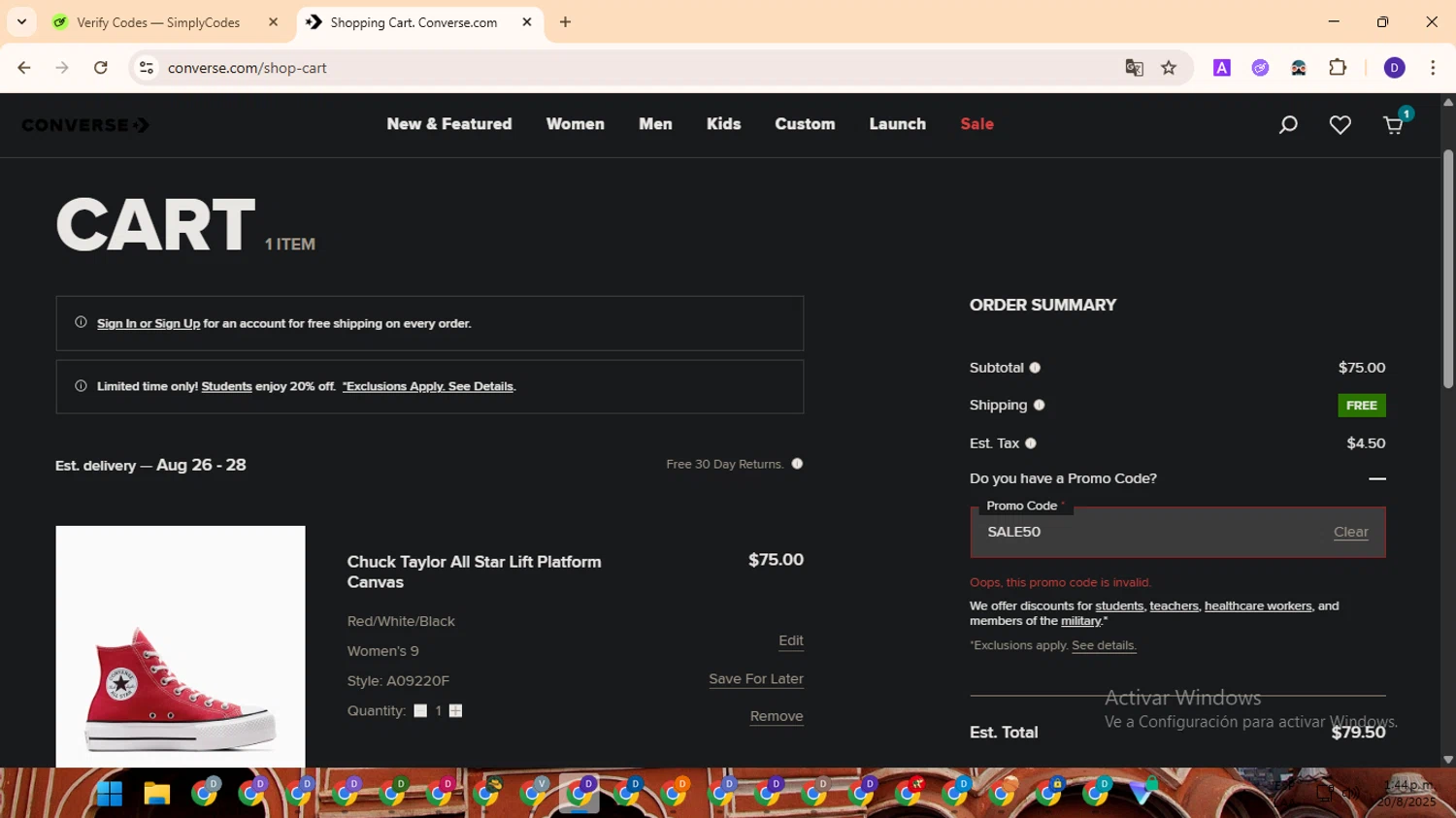Screen dimensions: 1456x818
Task: Clear the promo code
Action: [x=1350, y=533]
